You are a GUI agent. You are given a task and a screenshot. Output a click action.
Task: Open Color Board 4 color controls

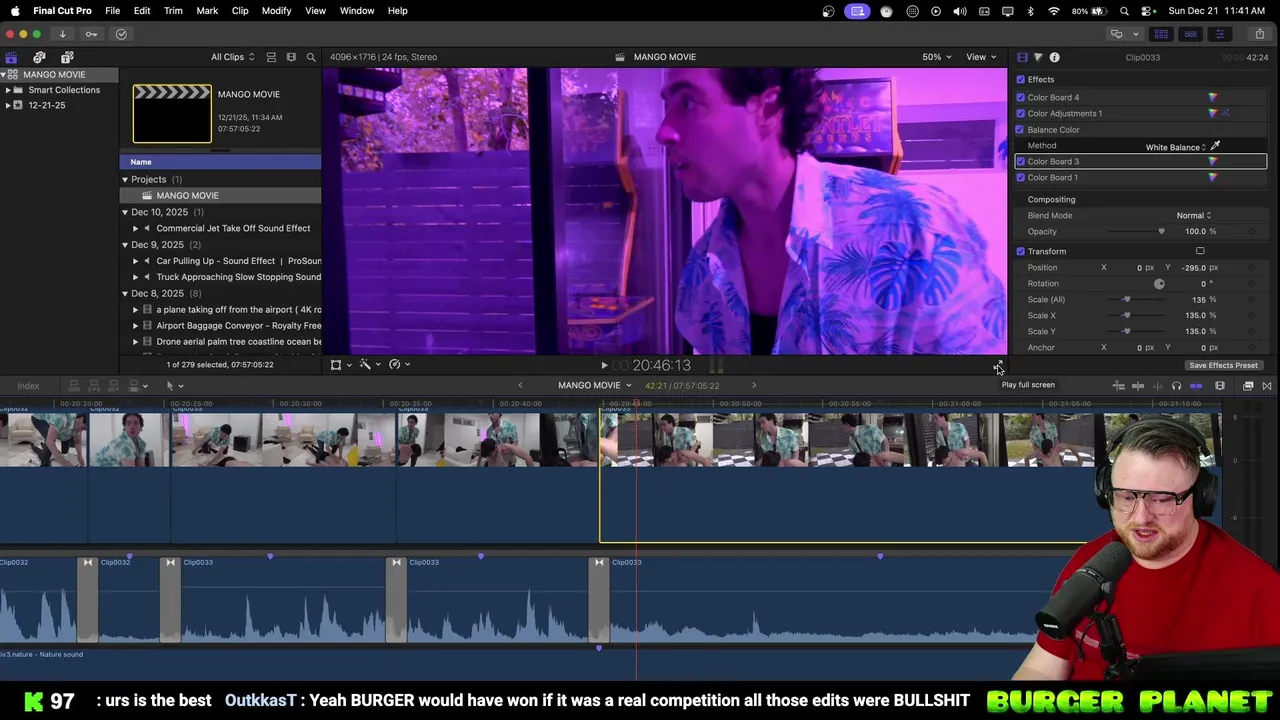coord(1213,97)
